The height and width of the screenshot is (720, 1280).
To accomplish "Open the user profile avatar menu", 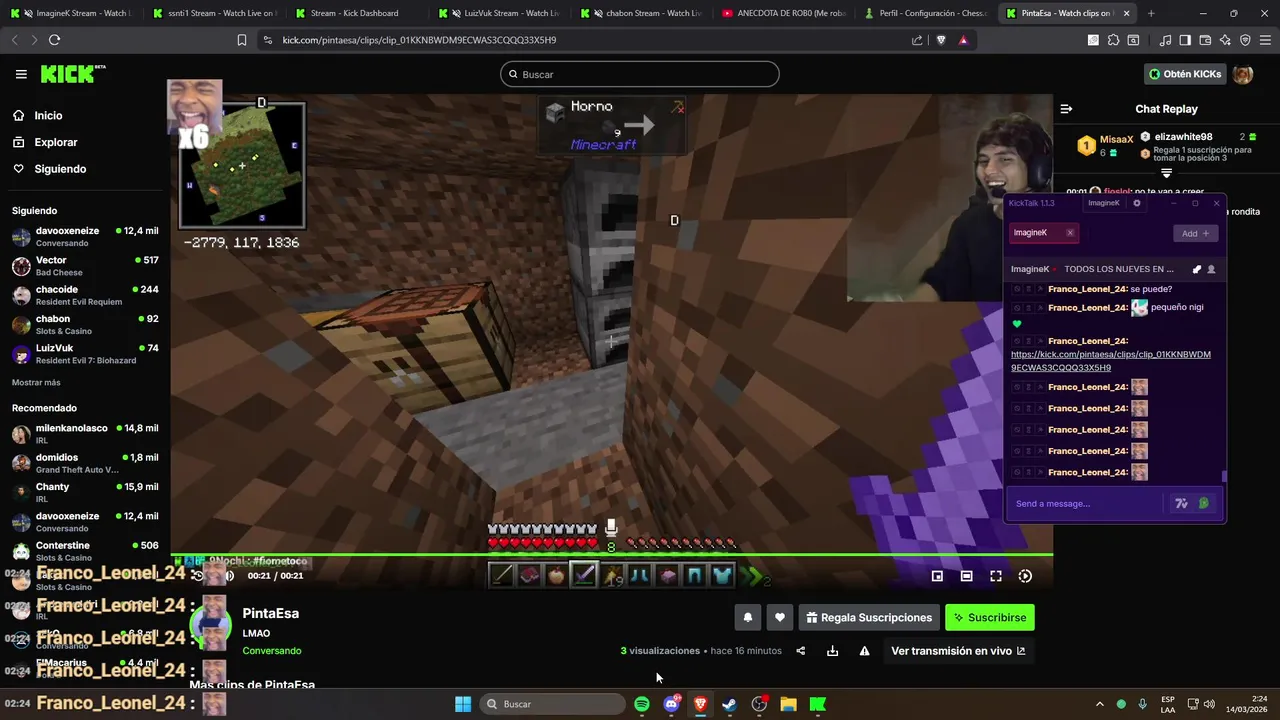I will tap(1243, 74).
